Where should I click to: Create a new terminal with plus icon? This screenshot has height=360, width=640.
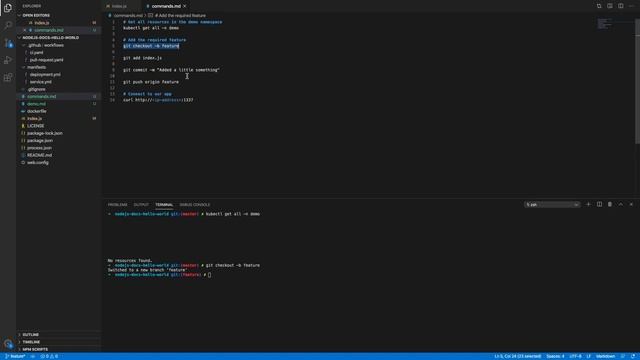pyautogui.click(x=588, y=204)
